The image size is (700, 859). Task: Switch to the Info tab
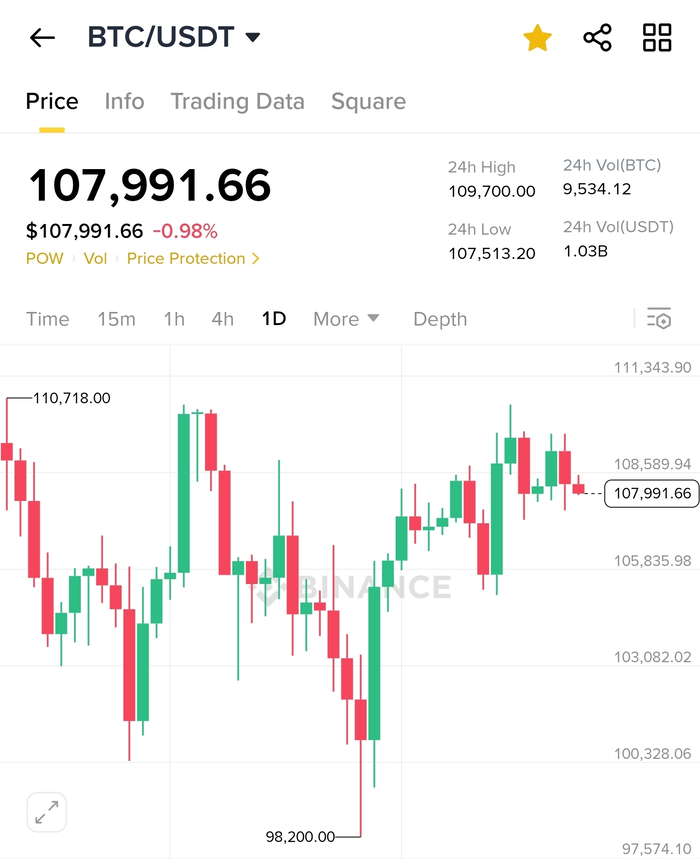point(124,102)
